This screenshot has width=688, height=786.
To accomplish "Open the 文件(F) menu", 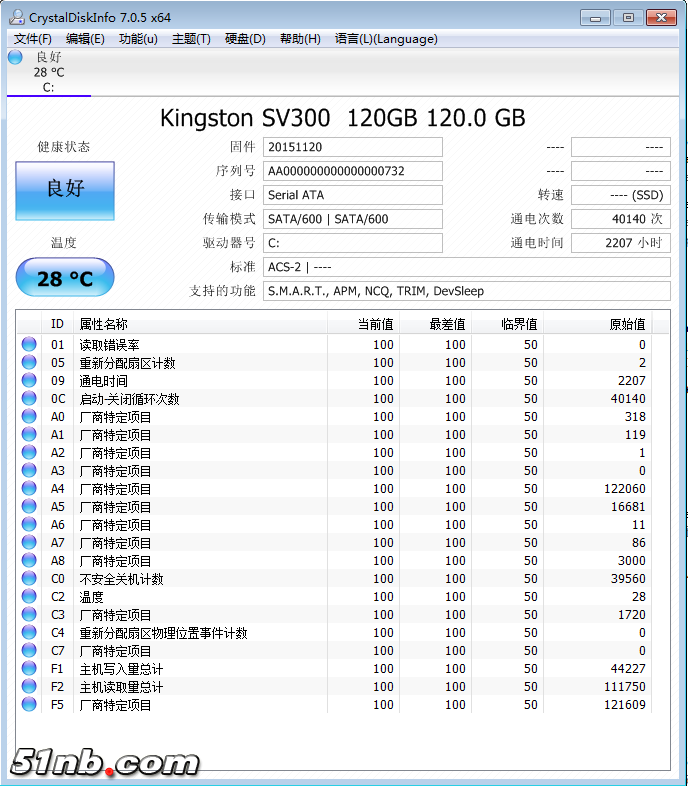I will click(x=33, y=39).
